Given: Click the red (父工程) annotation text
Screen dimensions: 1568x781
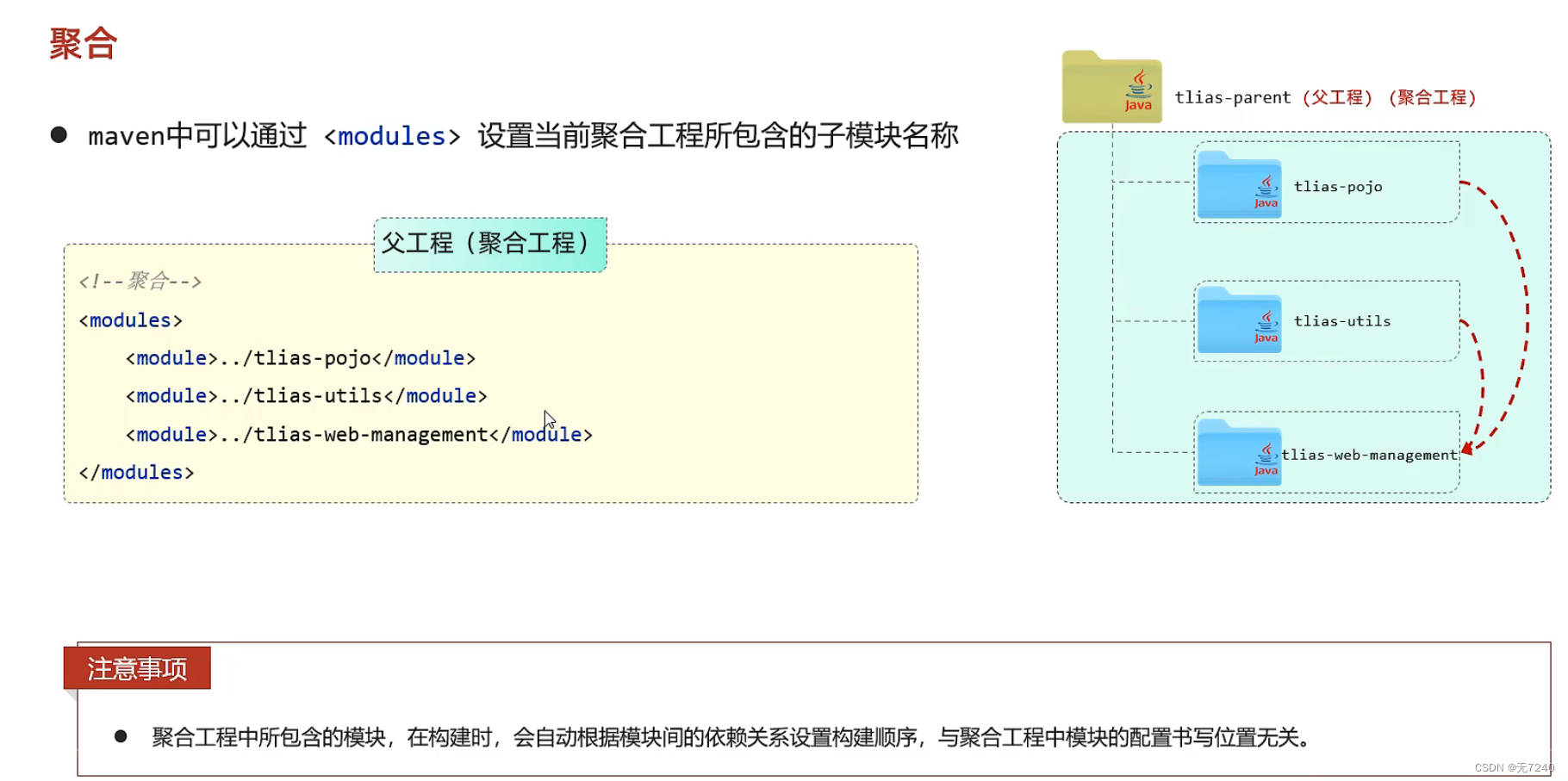Looking at the screenshot, I should point(1338,97).
